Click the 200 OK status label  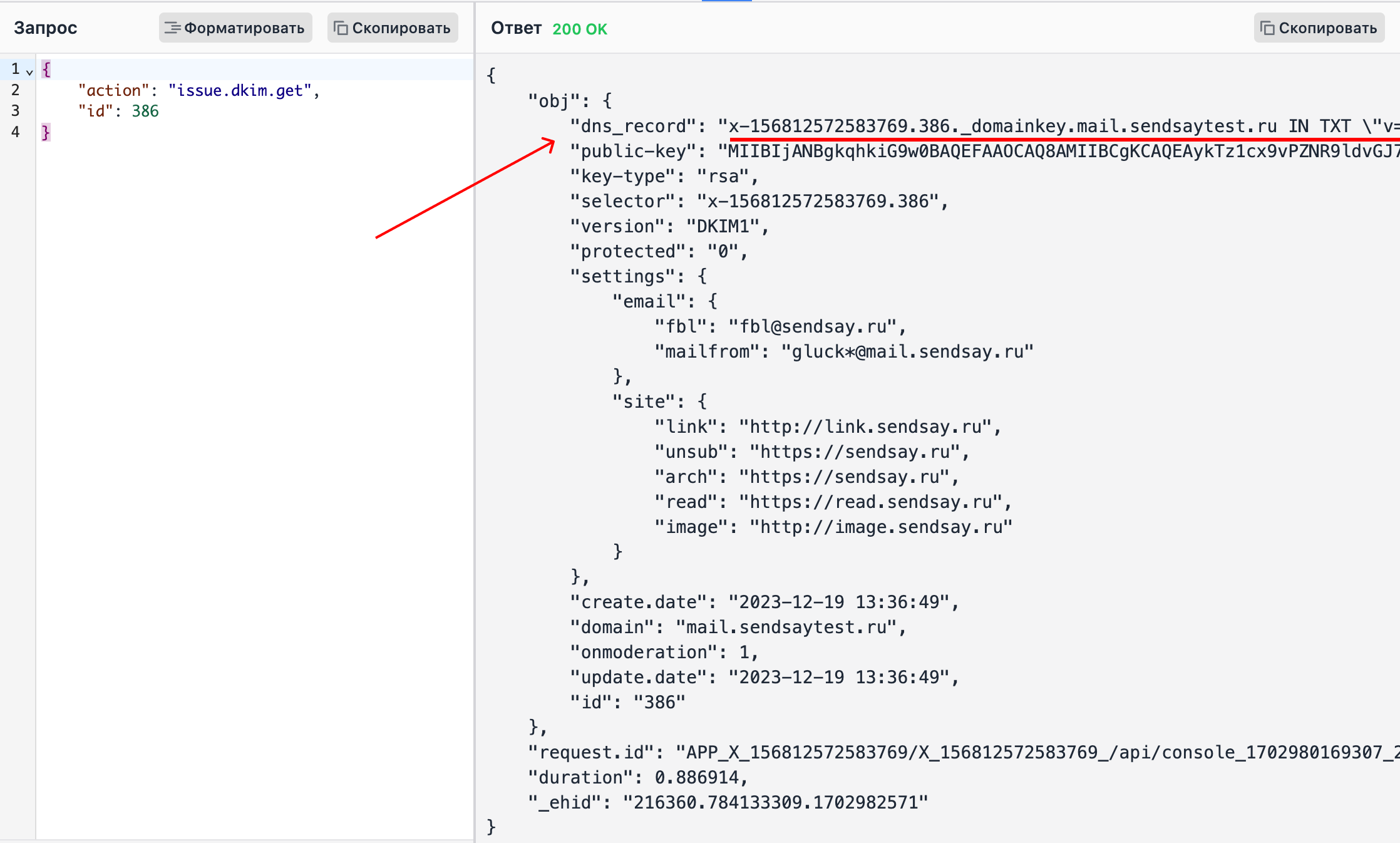coord(579,29)
